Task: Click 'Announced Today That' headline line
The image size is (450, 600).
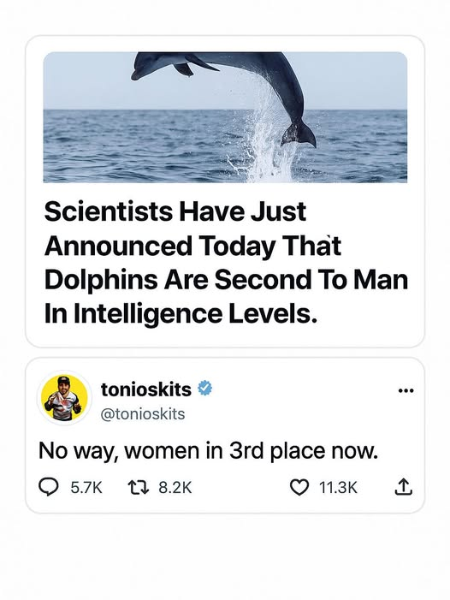Action: (x=192, y=246)
